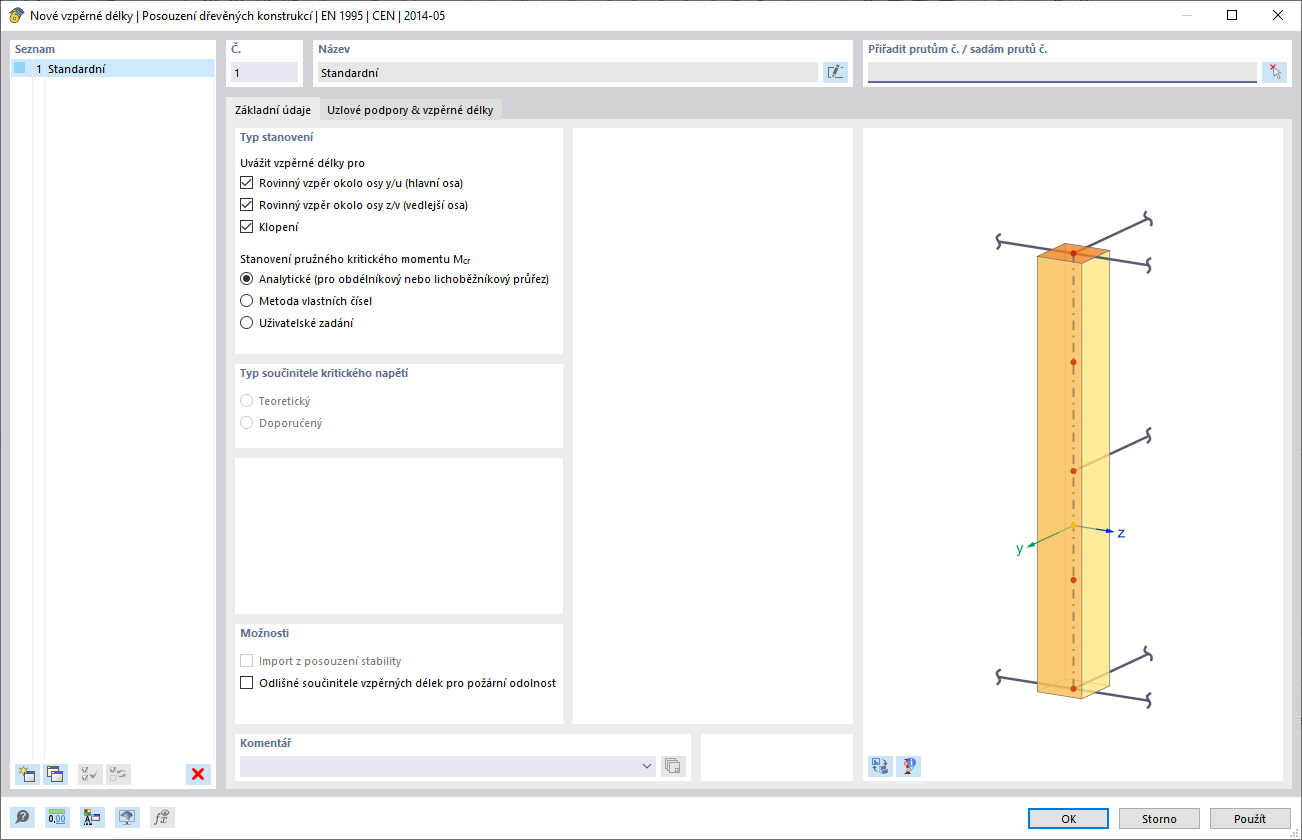
Task: Click the edit name icon beside Standardní field
Action: point(835,72)
